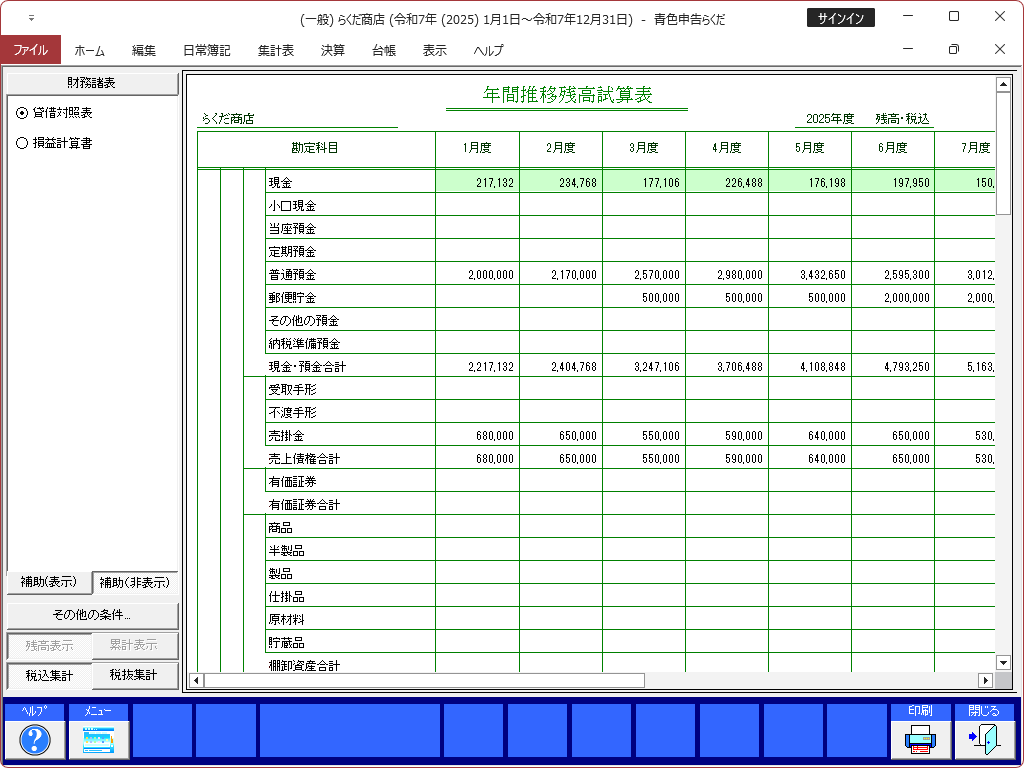Screen dimensions: 1024x768
Task: Click the Print printer icon
Action: pyautogui.click(x=920, y=739)
